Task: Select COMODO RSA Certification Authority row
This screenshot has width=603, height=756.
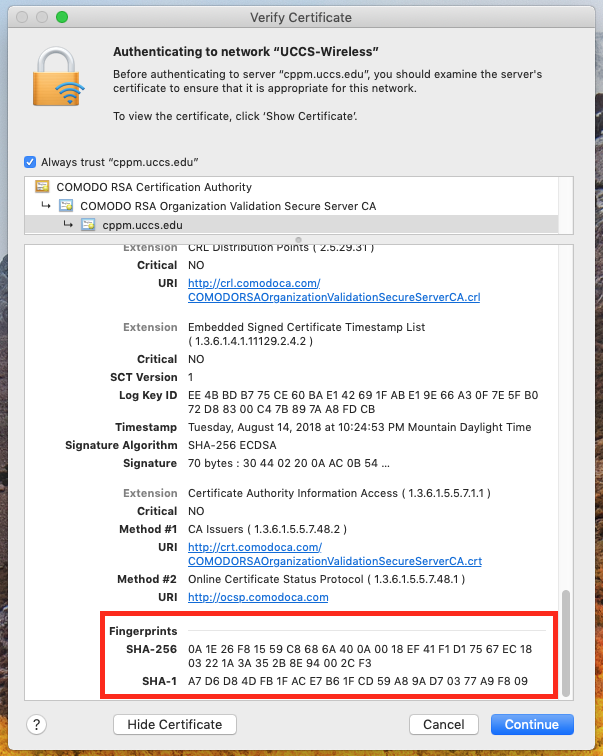Action: pos(291,187)
